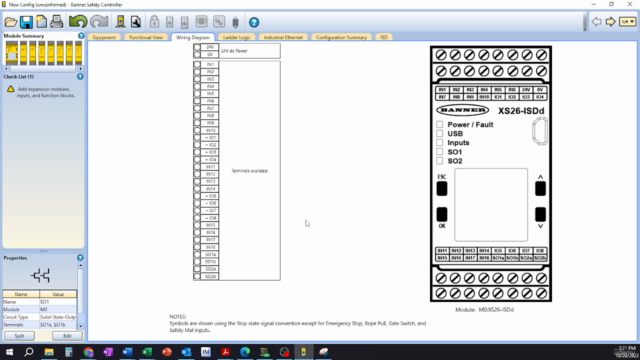Viewport: 640px width, 360px height.
Task: Open Windows taskbar search
Action: tap(29, 352)
